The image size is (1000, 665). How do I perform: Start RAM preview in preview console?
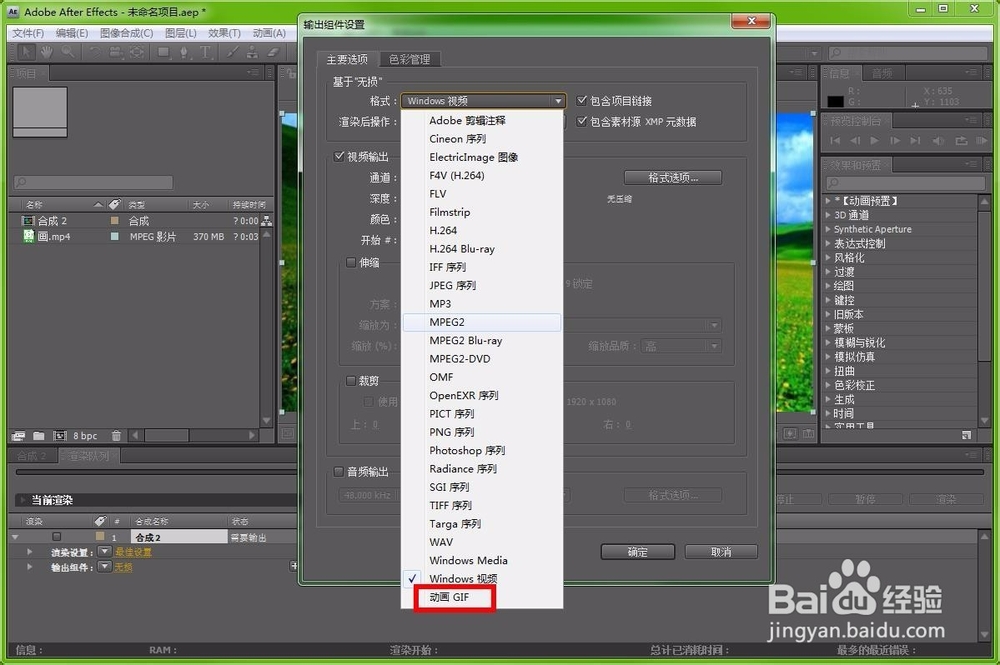click(x=982, y=140)
